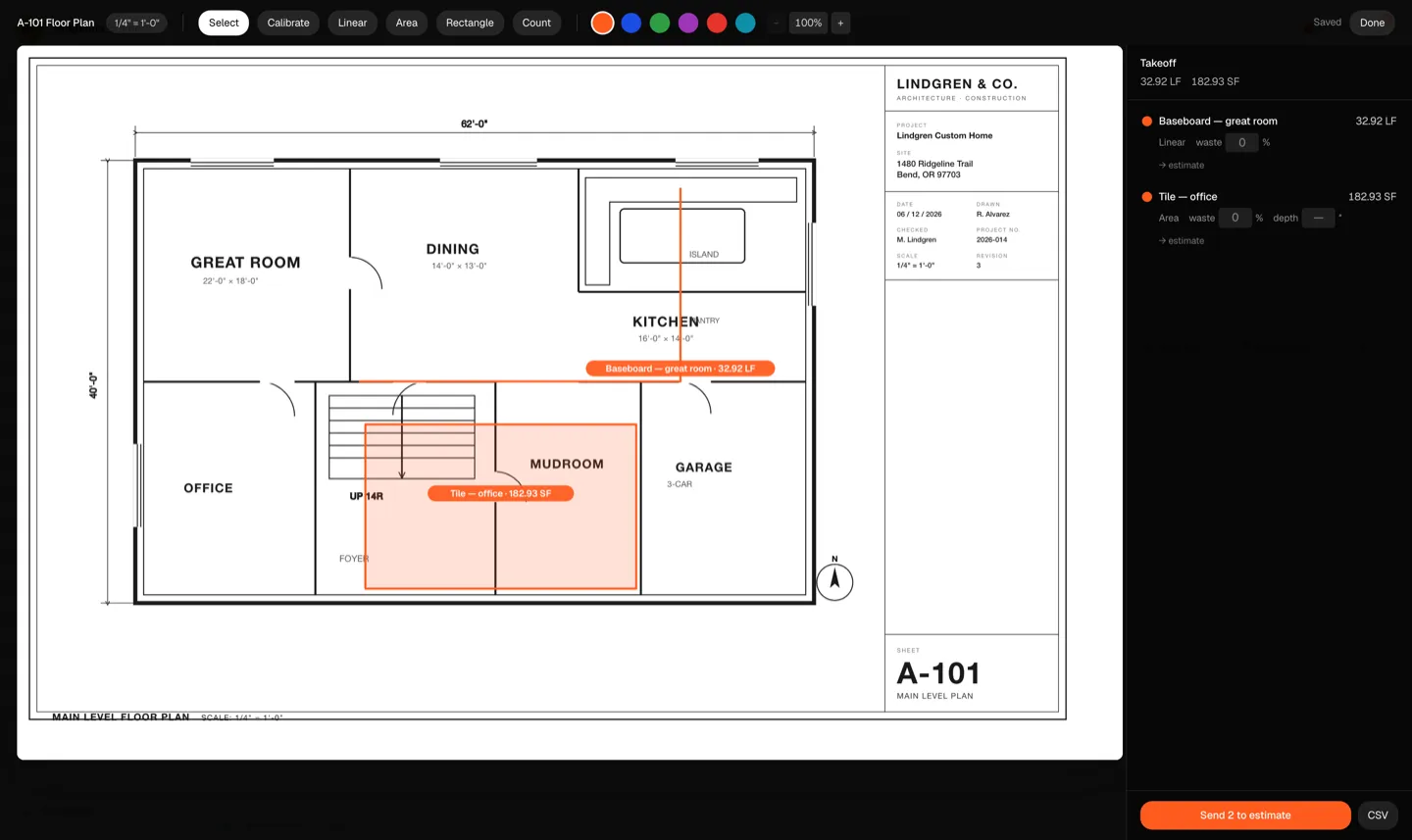The width and height of the screenshot is (1412, 840).
Task: Click the 32.92 LF total in Takeoff header
Action: (1160, 81)
